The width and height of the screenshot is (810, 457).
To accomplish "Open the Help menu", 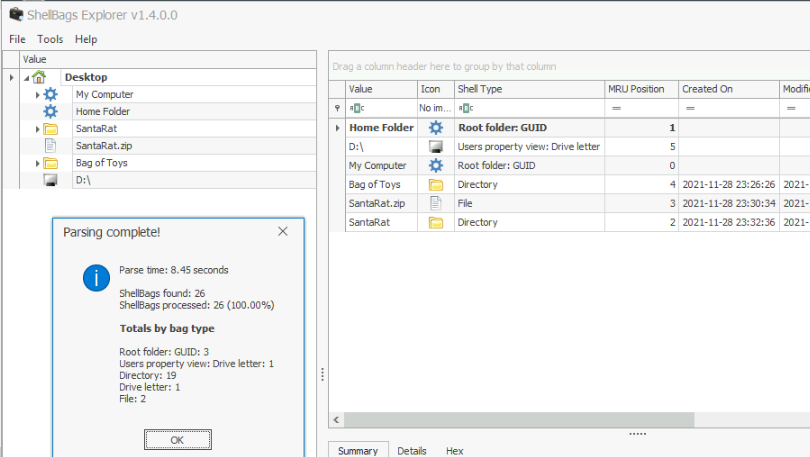I will (x=86, y=39).
